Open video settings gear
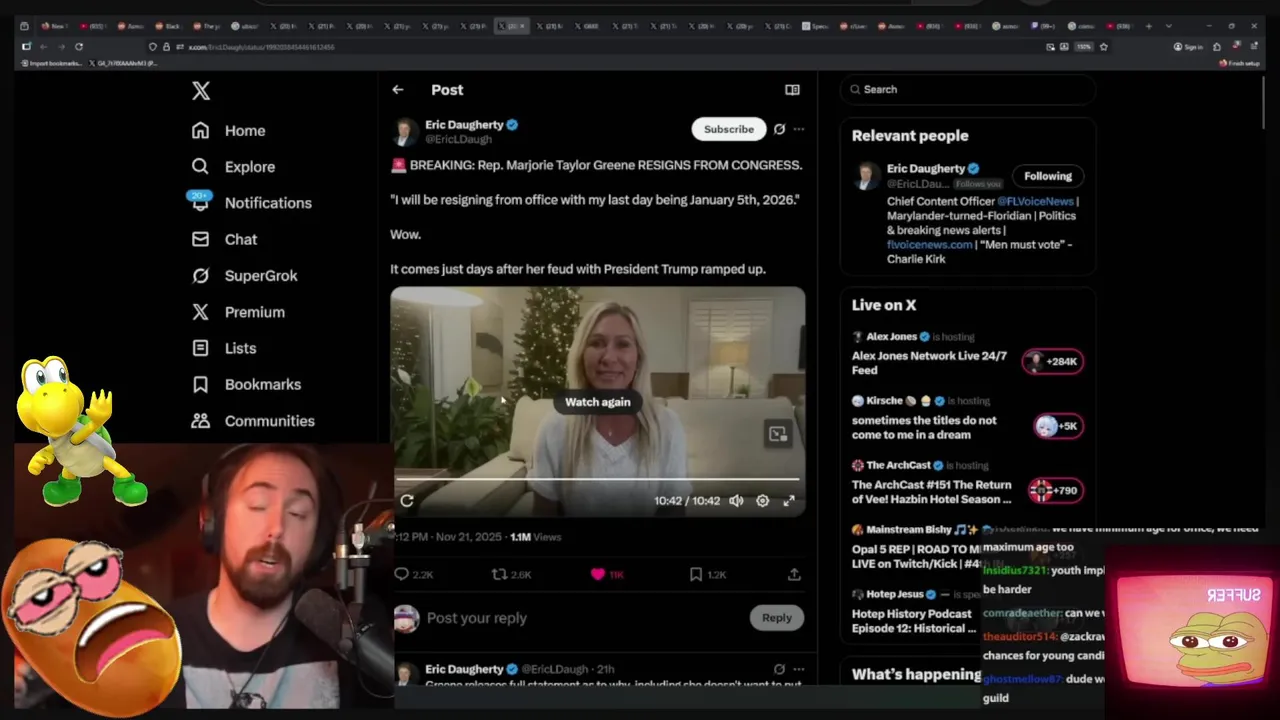 762,501
